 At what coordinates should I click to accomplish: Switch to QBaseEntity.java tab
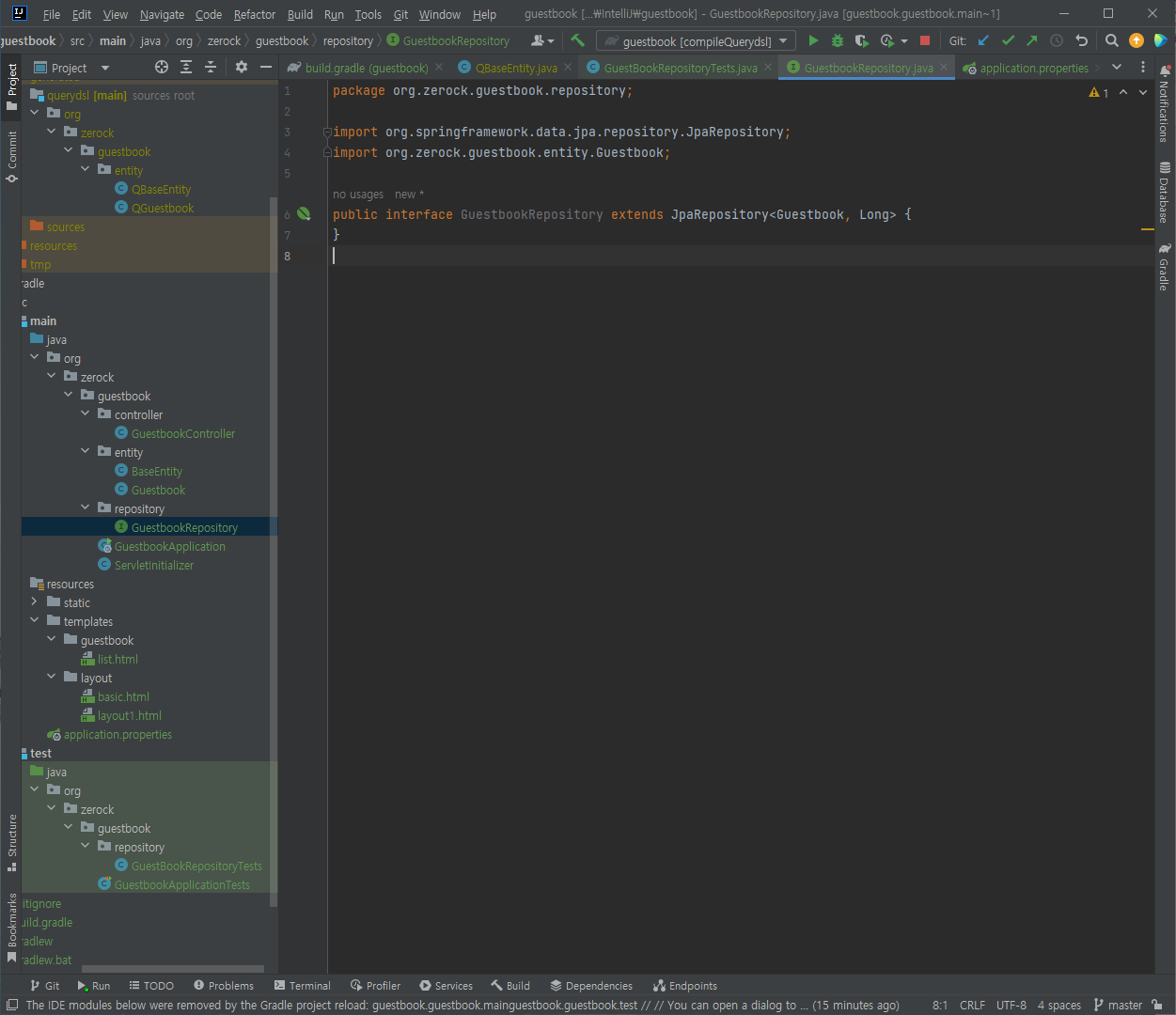click(516, 68)
